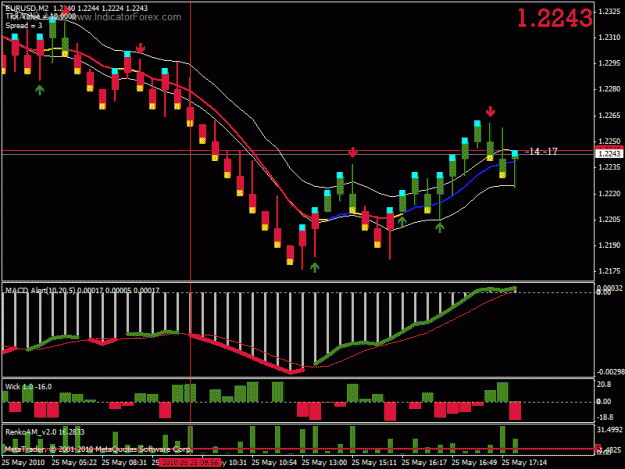Click the 31.4992 Renko scale value

point(609,430)
